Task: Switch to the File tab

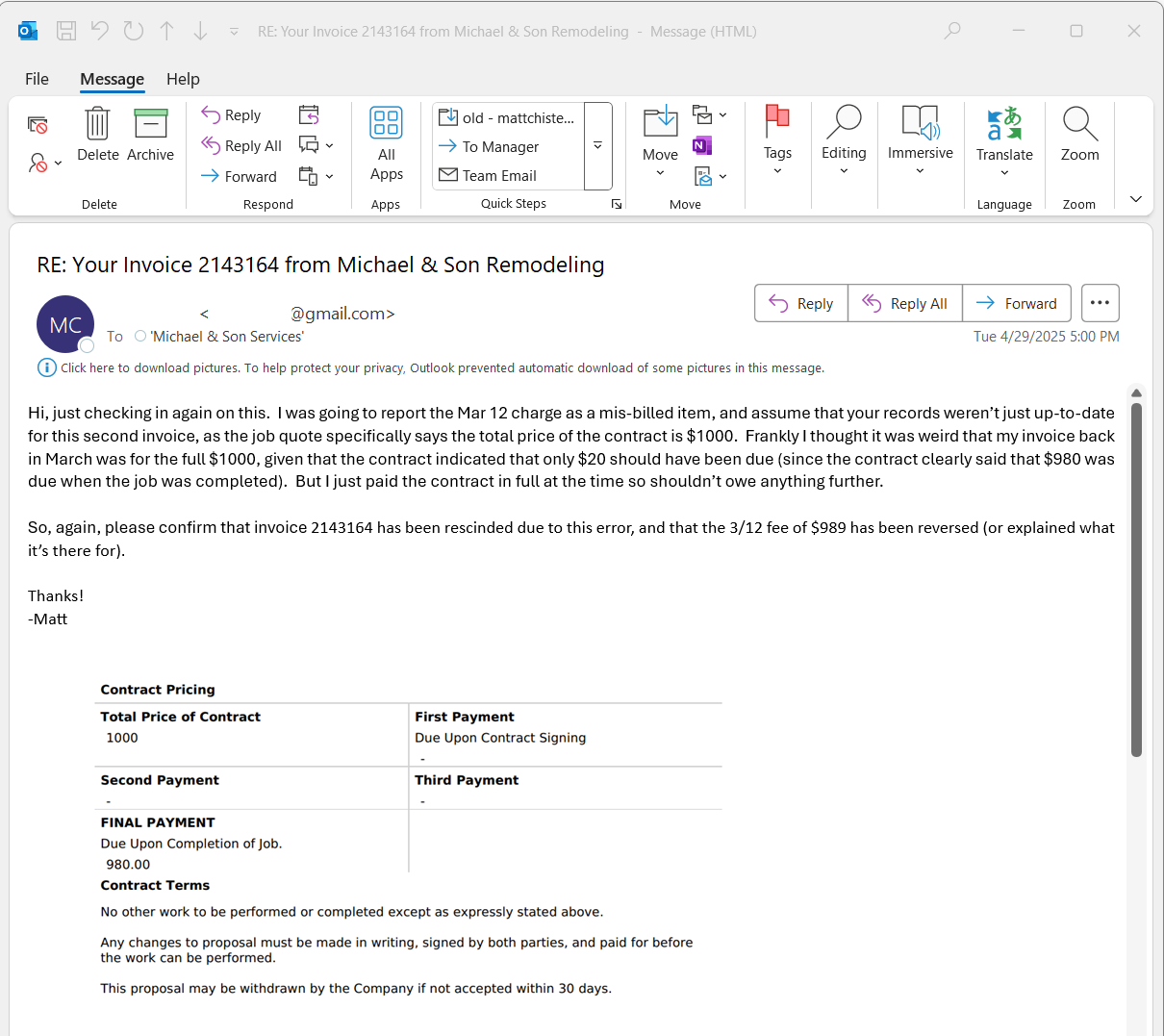Action: pos(37,79)
